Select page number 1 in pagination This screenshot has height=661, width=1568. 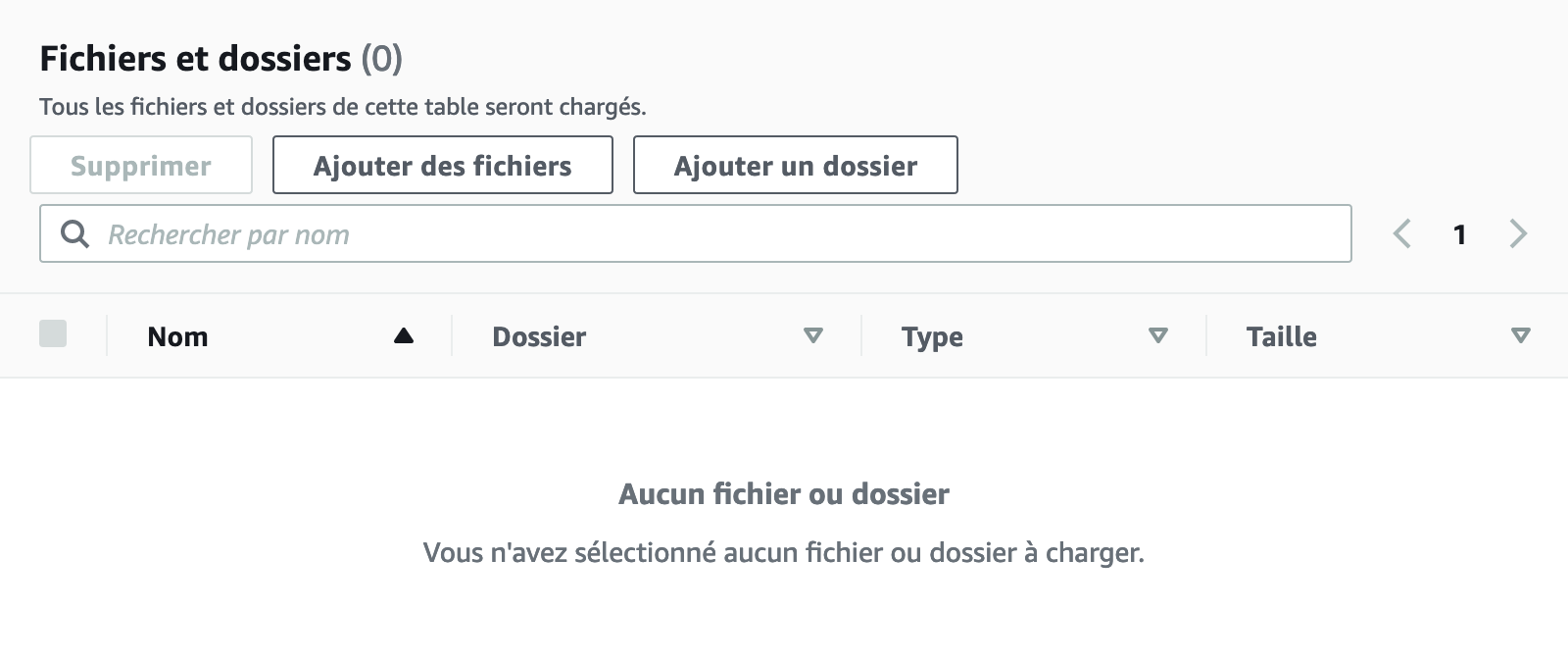pos(1459,234)
